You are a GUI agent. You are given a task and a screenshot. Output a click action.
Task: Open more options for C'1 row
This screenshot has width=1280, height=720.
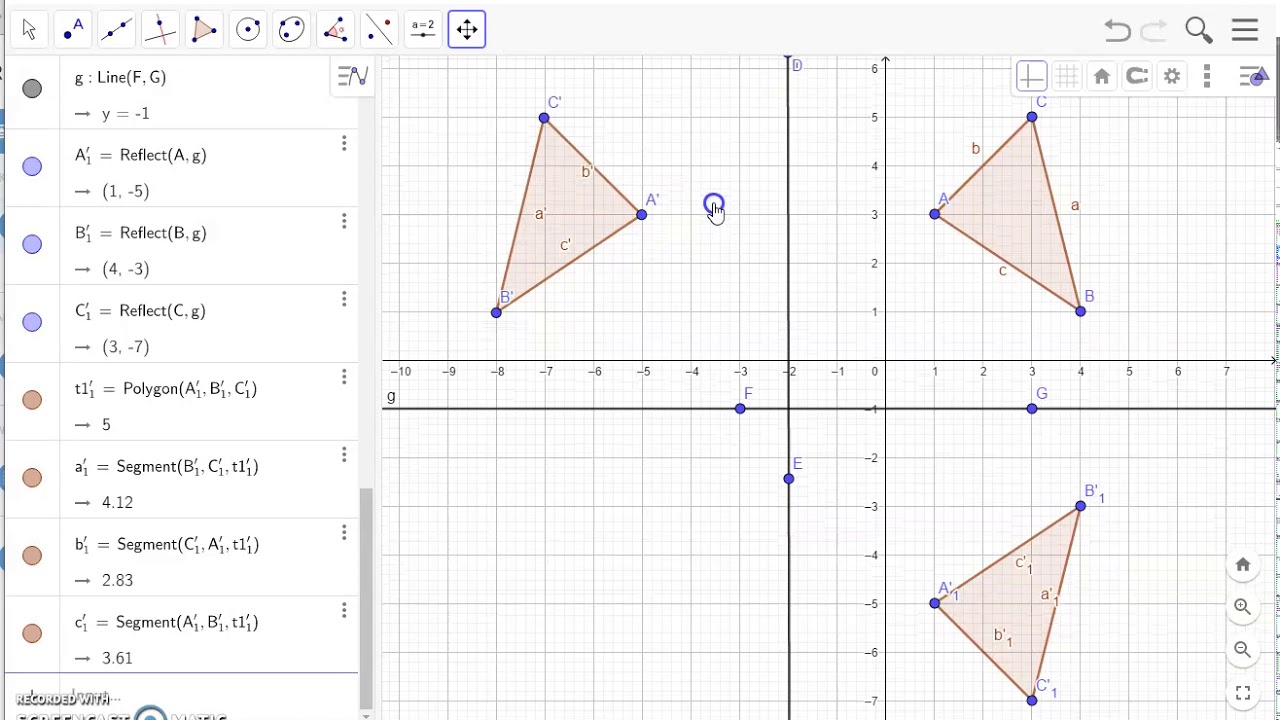[344, 299]
